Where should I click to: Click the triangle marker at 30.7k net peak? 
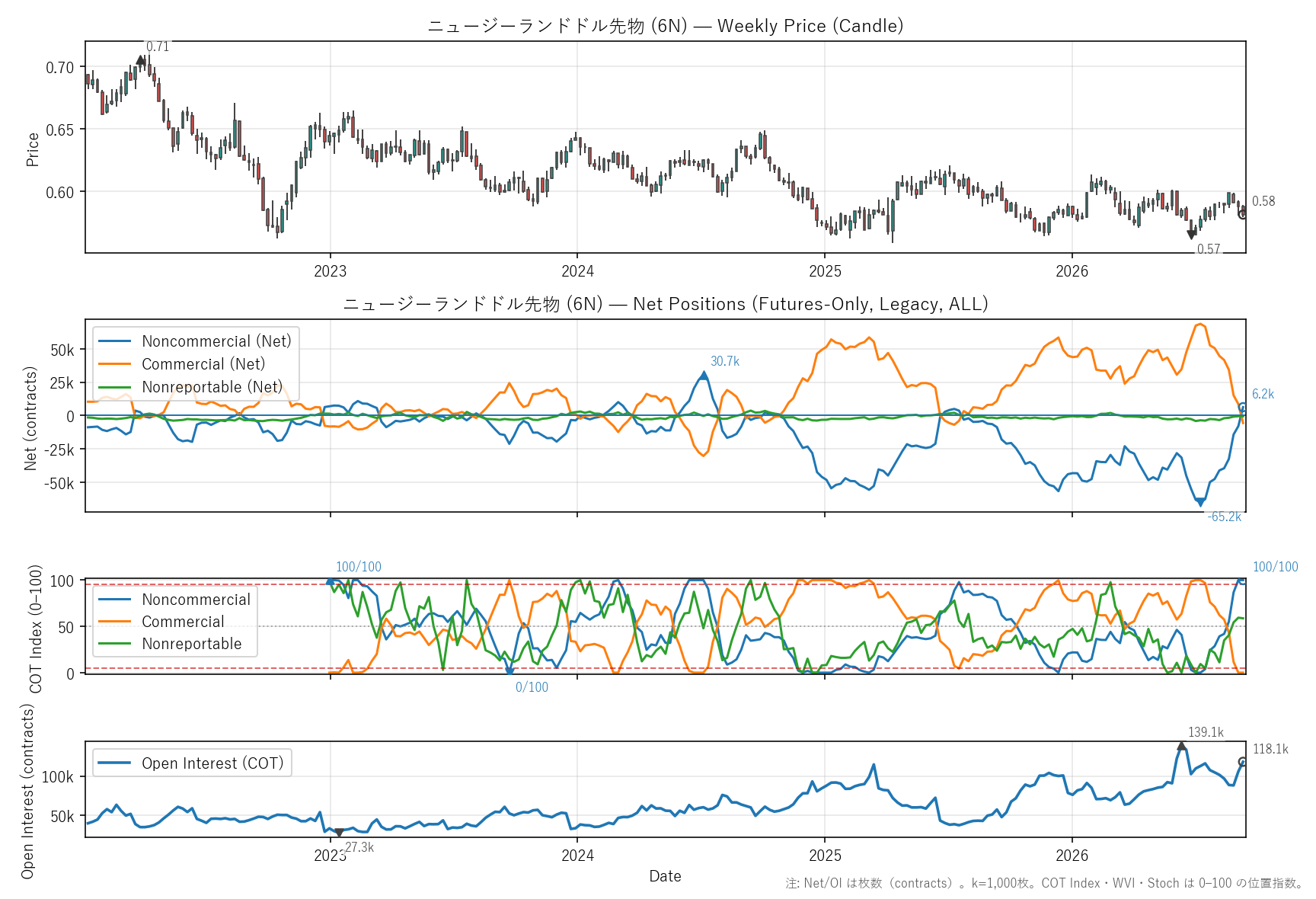[704, 376]
